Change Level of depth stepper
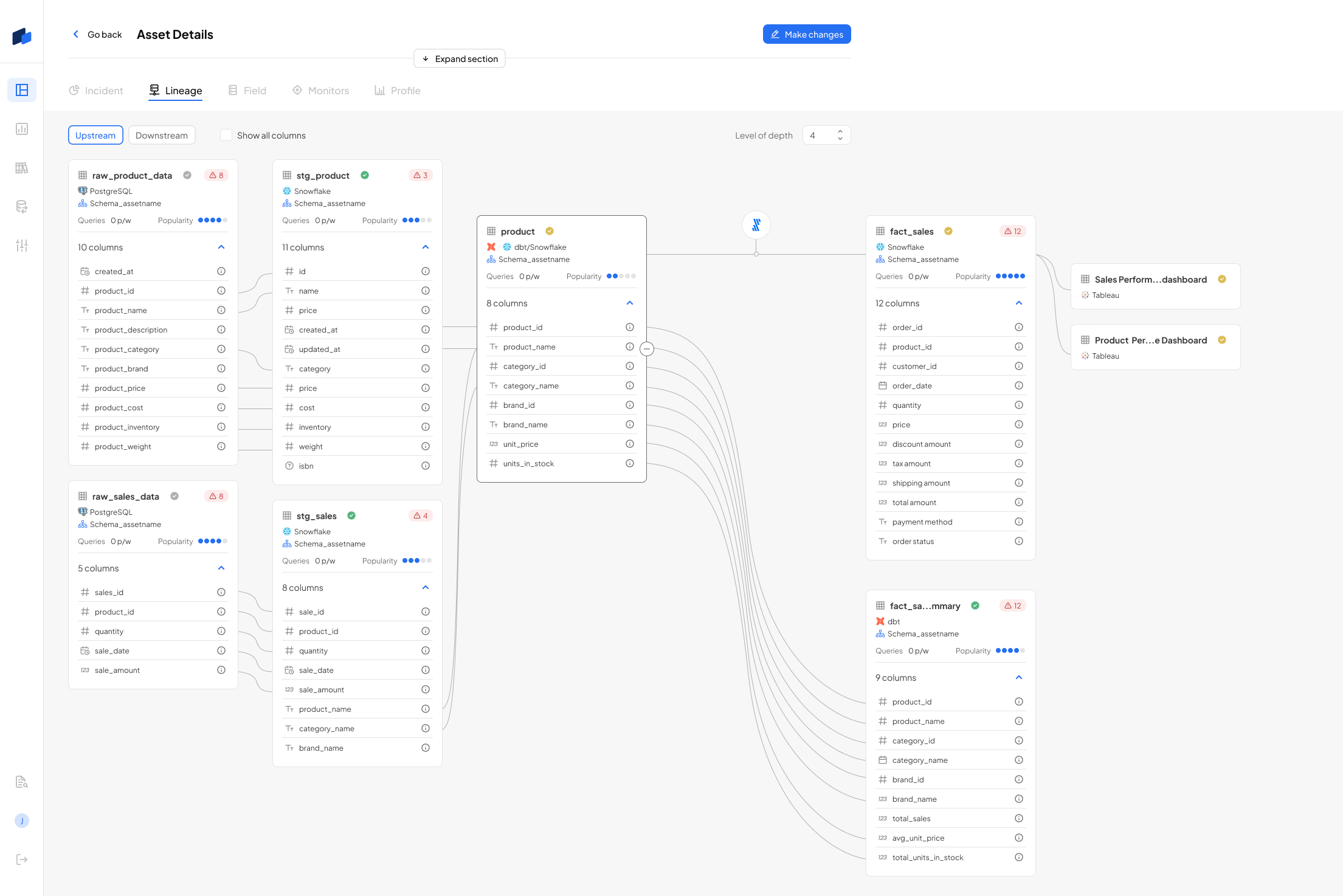 (x=840, y=135)
